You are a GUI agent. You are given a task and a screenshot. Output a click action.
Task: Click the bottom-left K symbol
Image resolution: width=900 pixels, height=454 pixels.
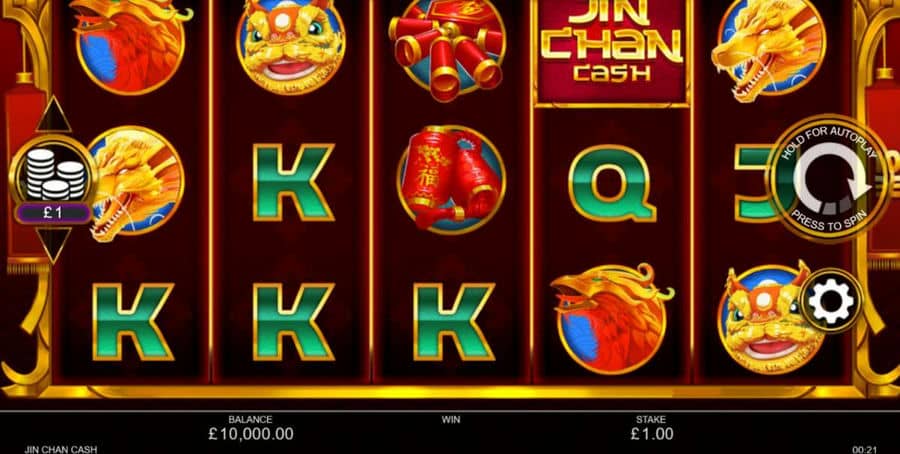133,322
